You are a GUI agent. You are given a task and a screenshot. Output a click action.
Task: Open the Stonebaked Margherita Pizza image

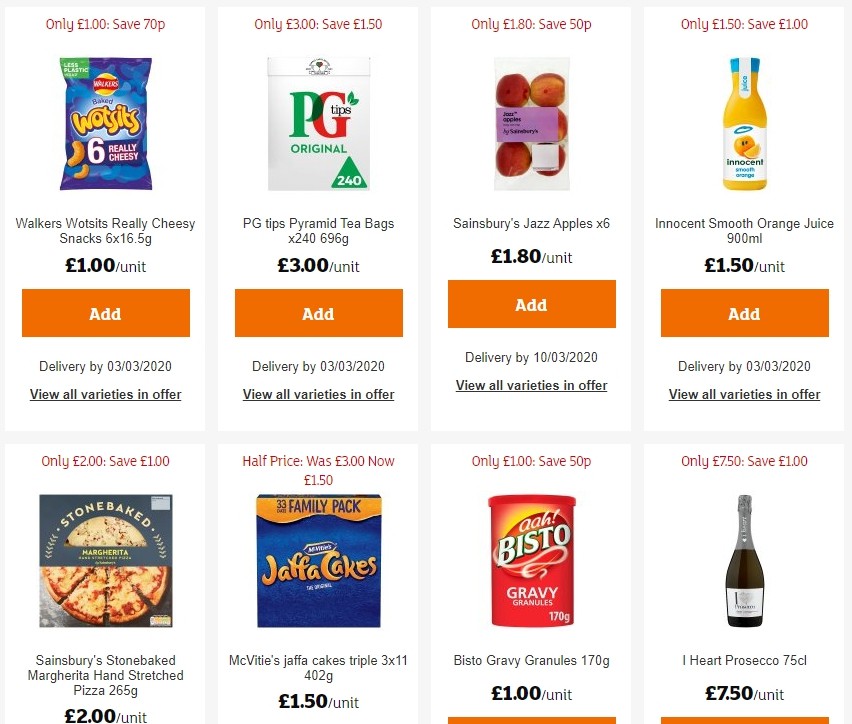tap(105, 561)
